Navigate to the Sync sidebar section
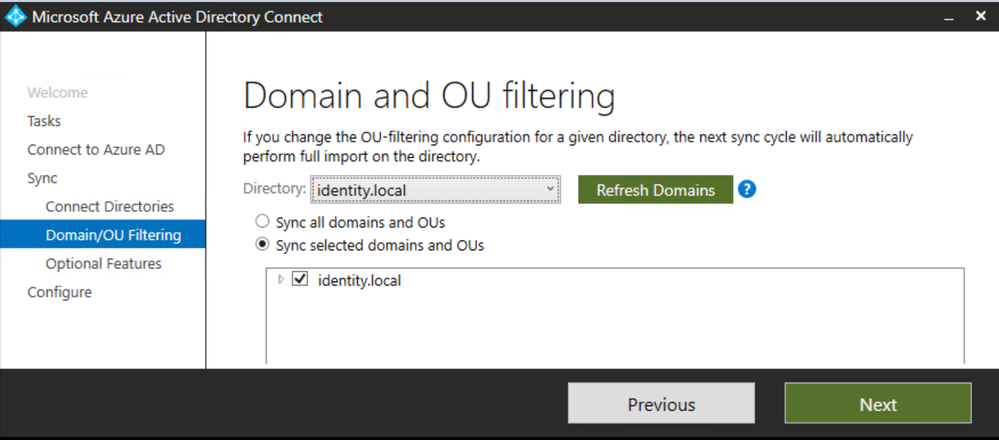Image resolution: width=999 pixels, height=440 pixels. pyautogui.click(x=42, y=178)
